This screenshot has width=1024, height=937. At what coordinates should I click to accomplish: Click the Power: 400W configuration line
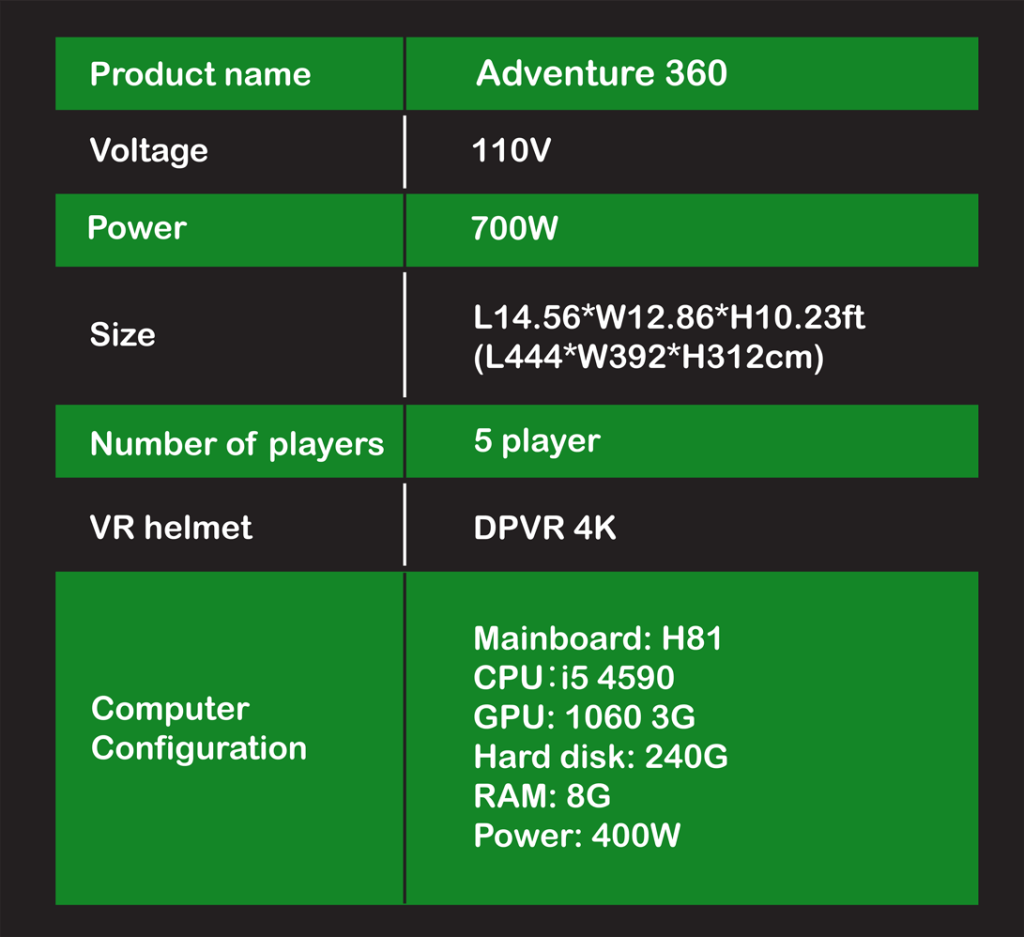point(577,835)
